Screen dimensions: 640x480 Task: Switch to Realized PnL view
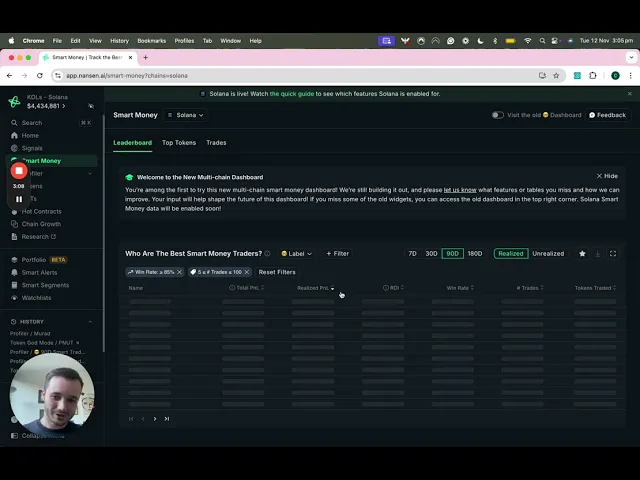coord(511,254)
